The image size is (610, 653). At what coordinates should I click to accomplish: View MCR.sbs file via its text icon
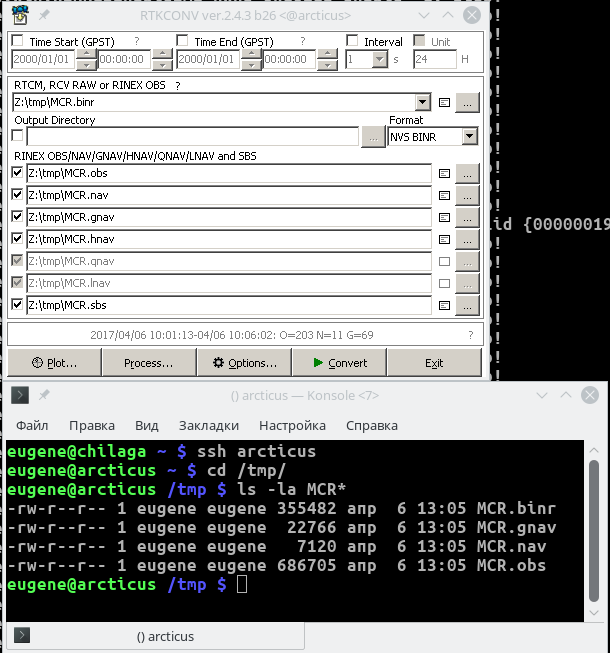pos(445,305)
